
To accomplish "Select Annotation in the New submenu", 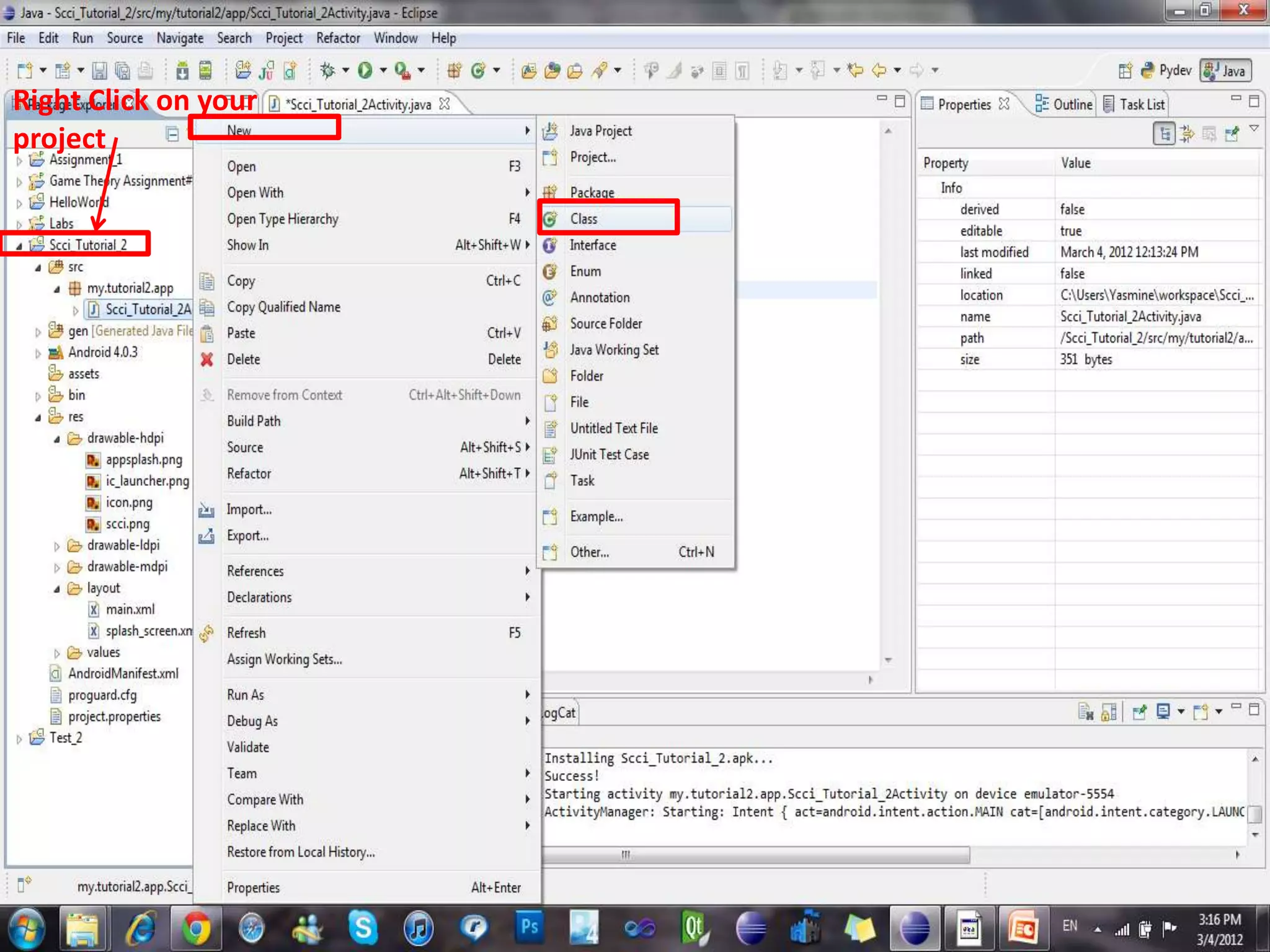I will [x=636, y=297].
